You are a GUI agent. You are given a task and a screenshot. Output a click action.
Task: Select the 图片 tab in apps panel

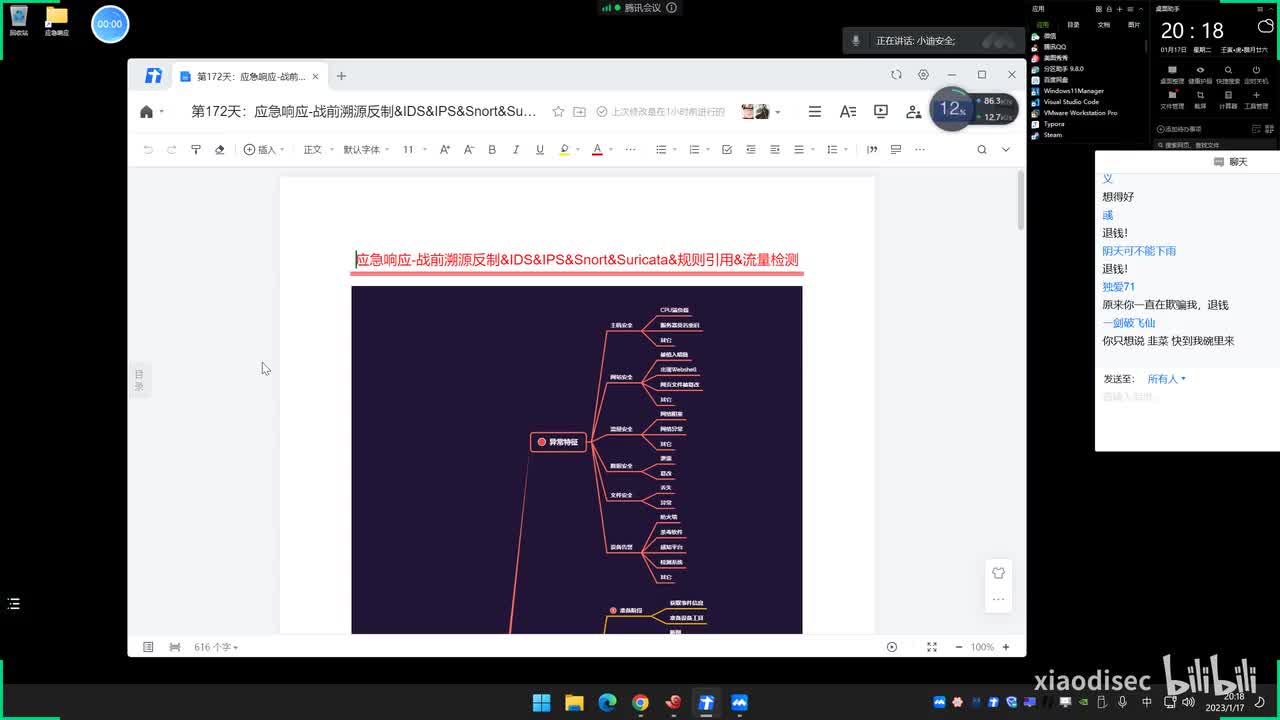1134,25
